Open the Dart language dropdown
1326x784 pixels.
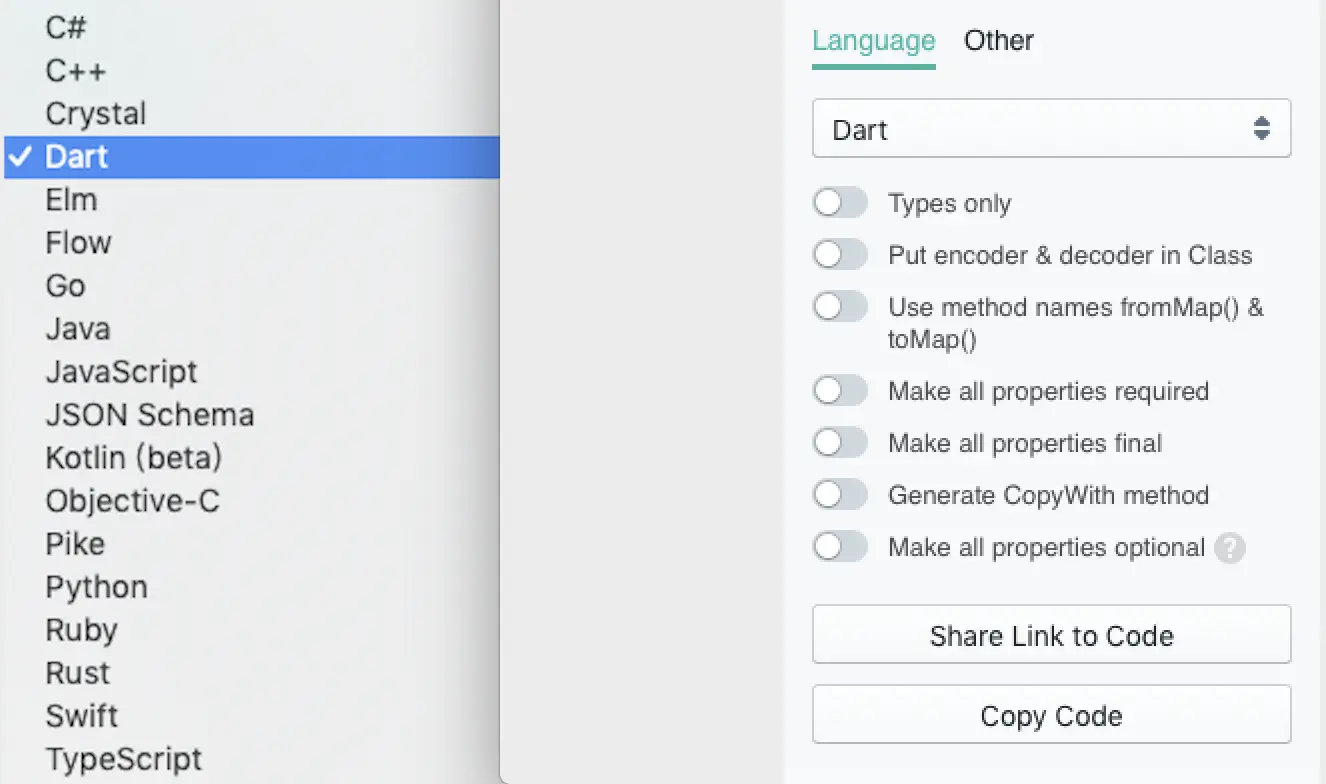[x=1051, y=128]
